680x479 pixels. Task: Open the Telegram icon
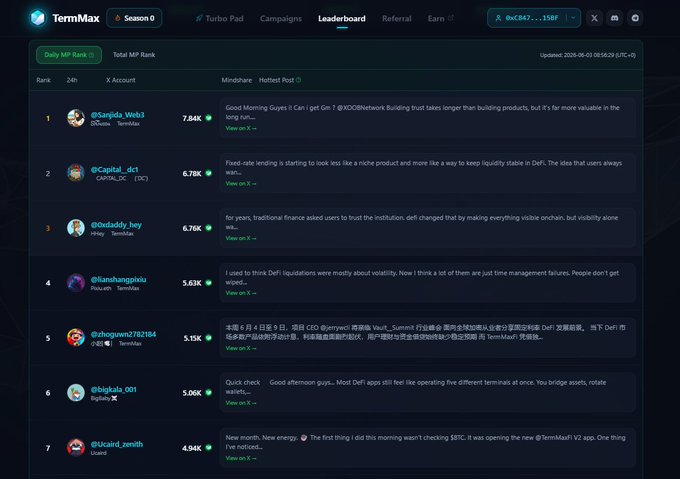[x=635, y=18]
